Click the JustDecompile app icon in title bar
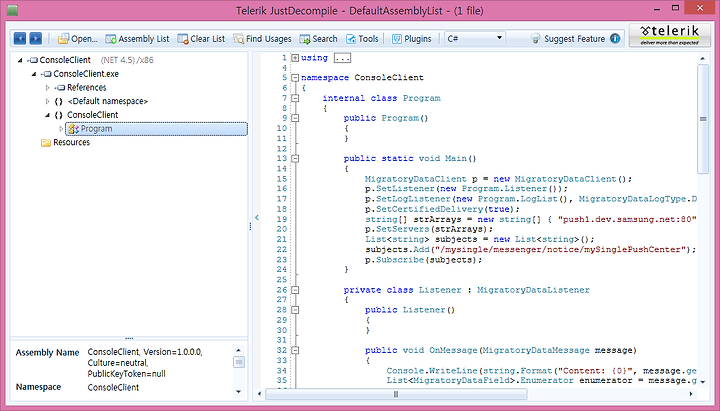 pyautogui.click(x=12, y=10)
